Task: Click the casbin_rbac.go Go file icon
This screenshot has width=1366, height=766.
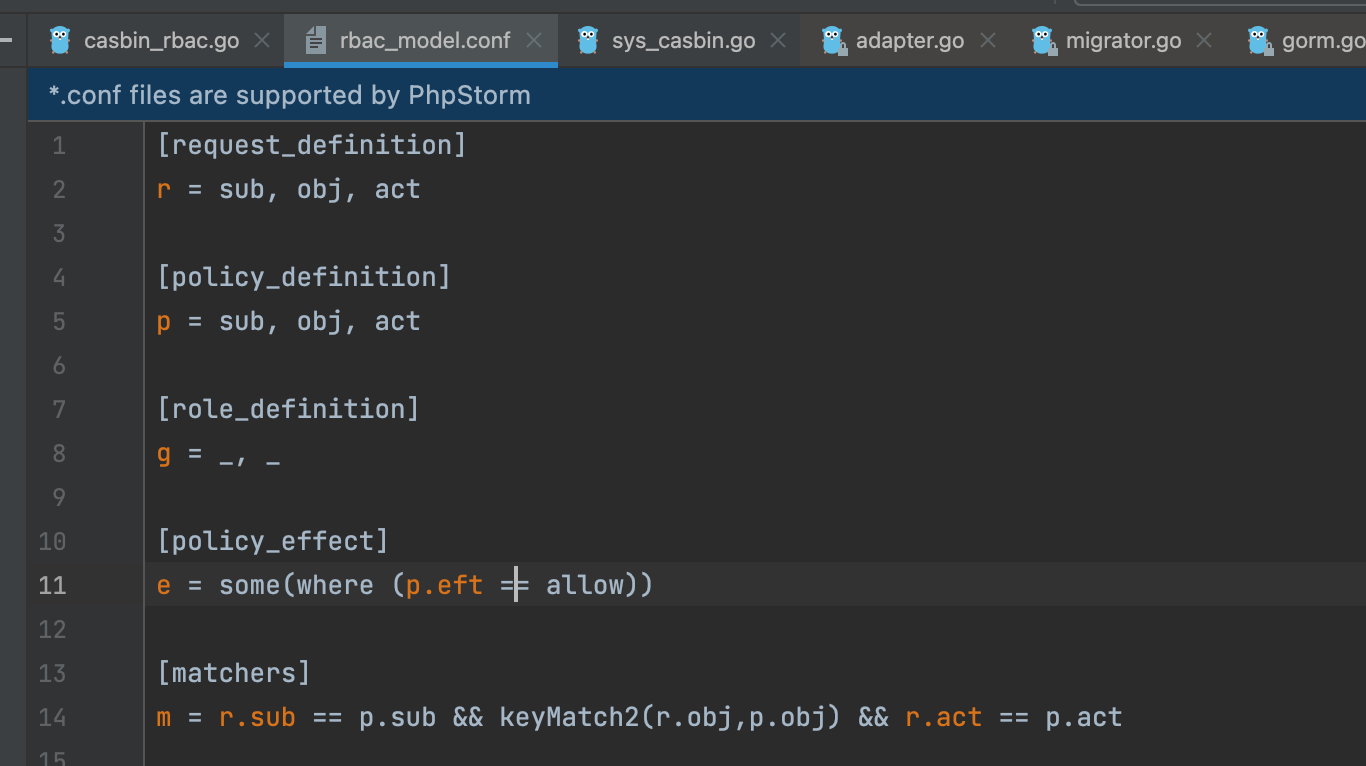Action: coord(60,41)
